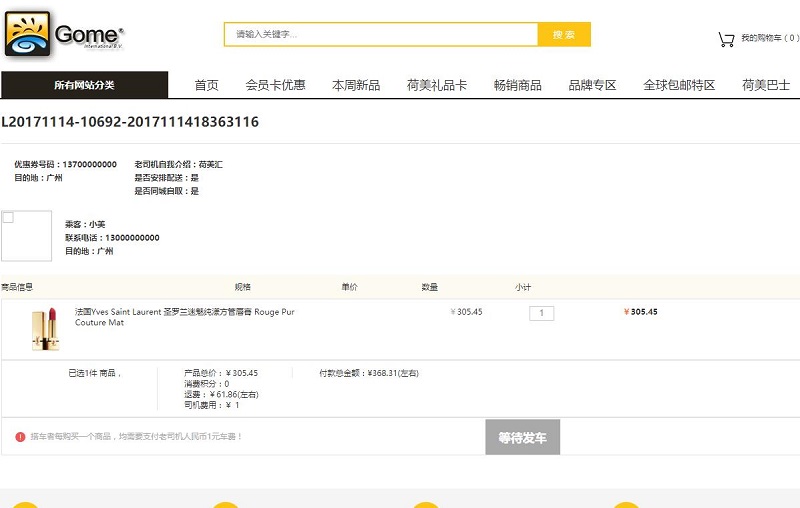Click the one-yuan fare notice text
Image resolution: width=800 pixels, height=508 pixels.
pos(136,437)
